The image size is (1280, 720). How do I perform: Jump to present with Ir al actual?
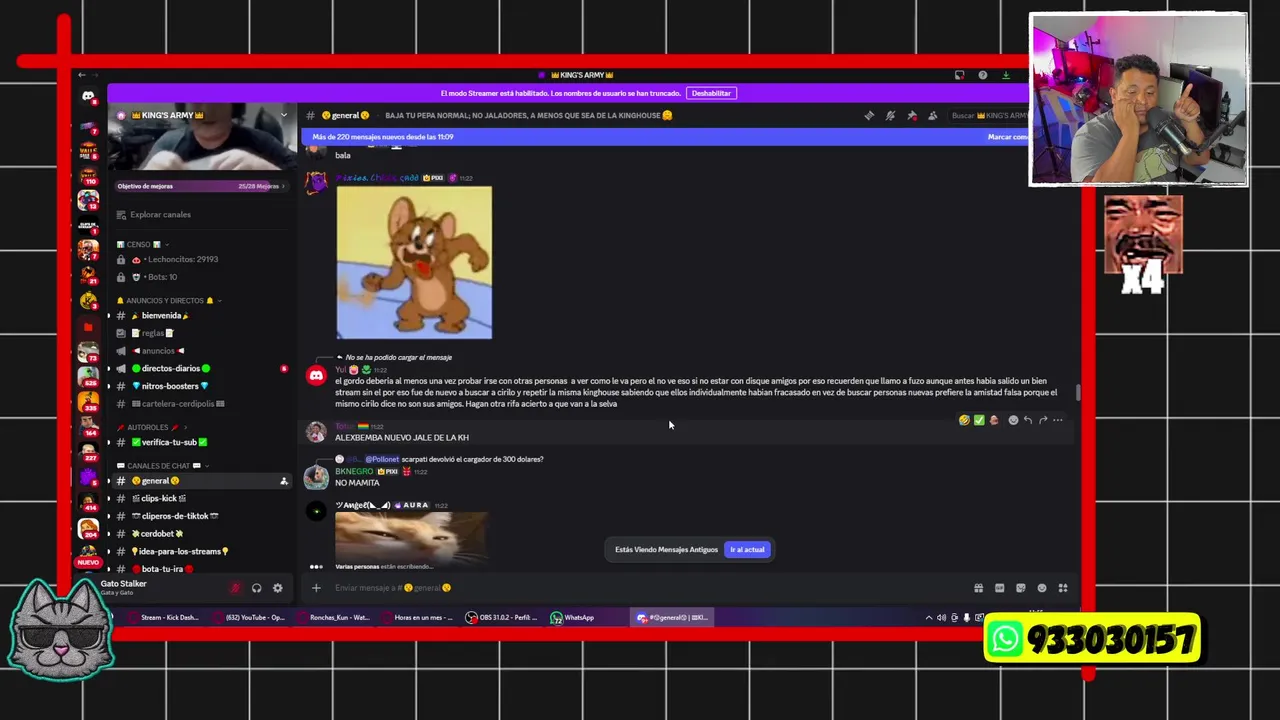coord(747,549)
